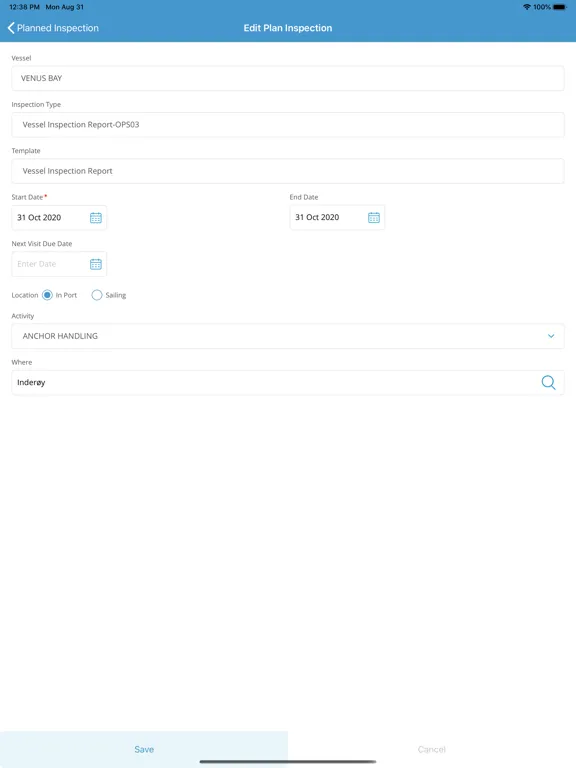This screenshot has height=768, width=576.
Task: Click the Wi-Fi icon in status bar
Action: point(527,7)
